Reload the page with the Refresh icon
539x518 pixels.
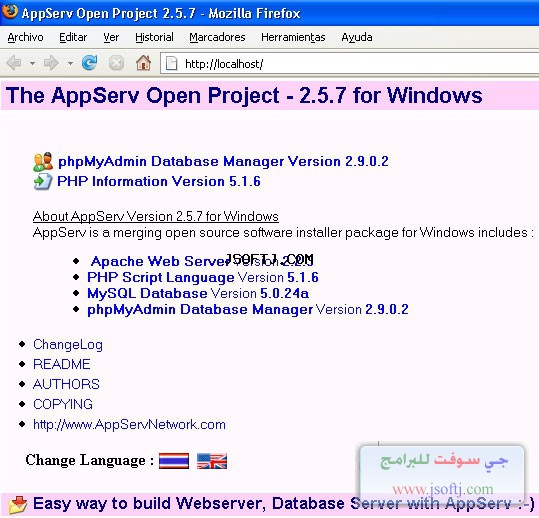(x=89, y=63)
